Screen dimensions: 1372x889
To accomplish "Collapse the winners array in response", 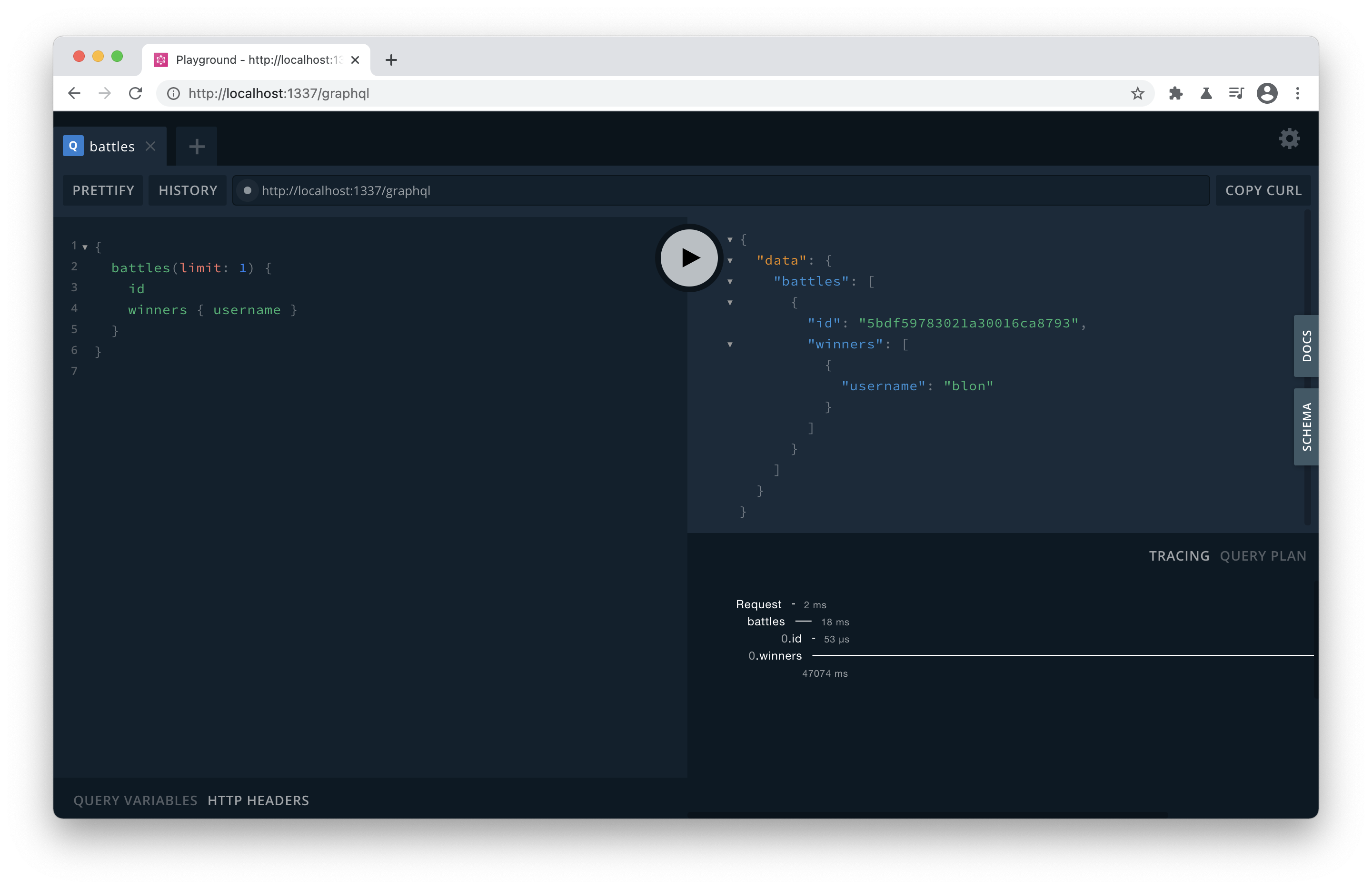I will [730, 344].
